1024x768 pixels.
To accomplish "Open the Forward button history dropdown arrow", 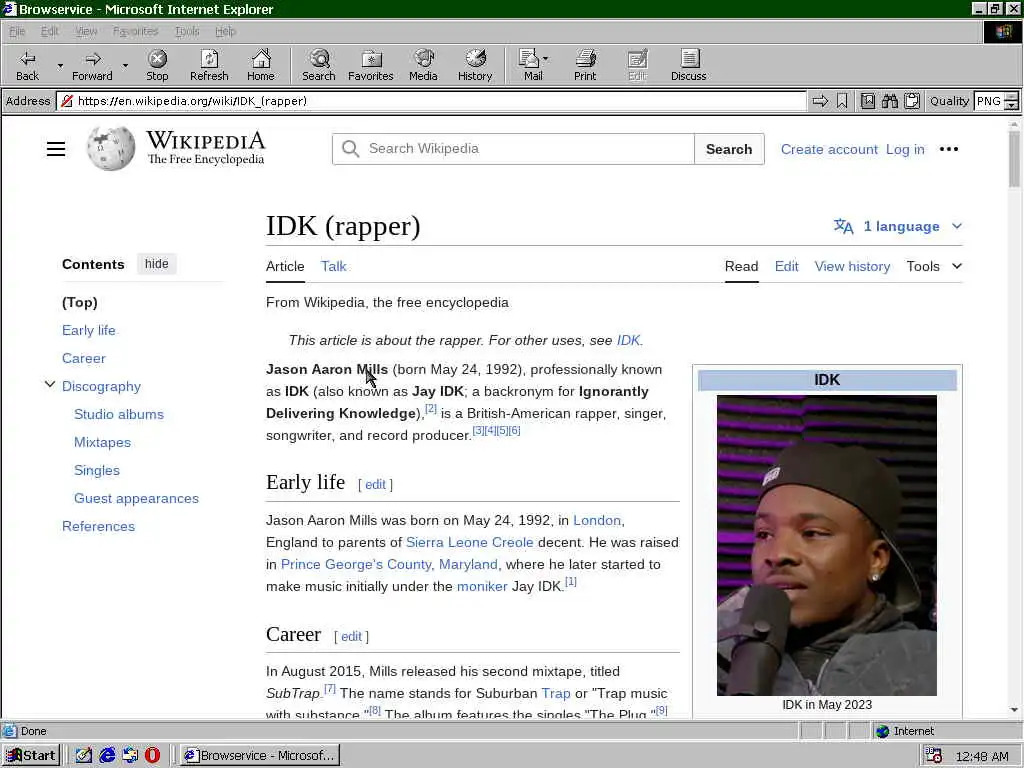I will pos(125,65).
